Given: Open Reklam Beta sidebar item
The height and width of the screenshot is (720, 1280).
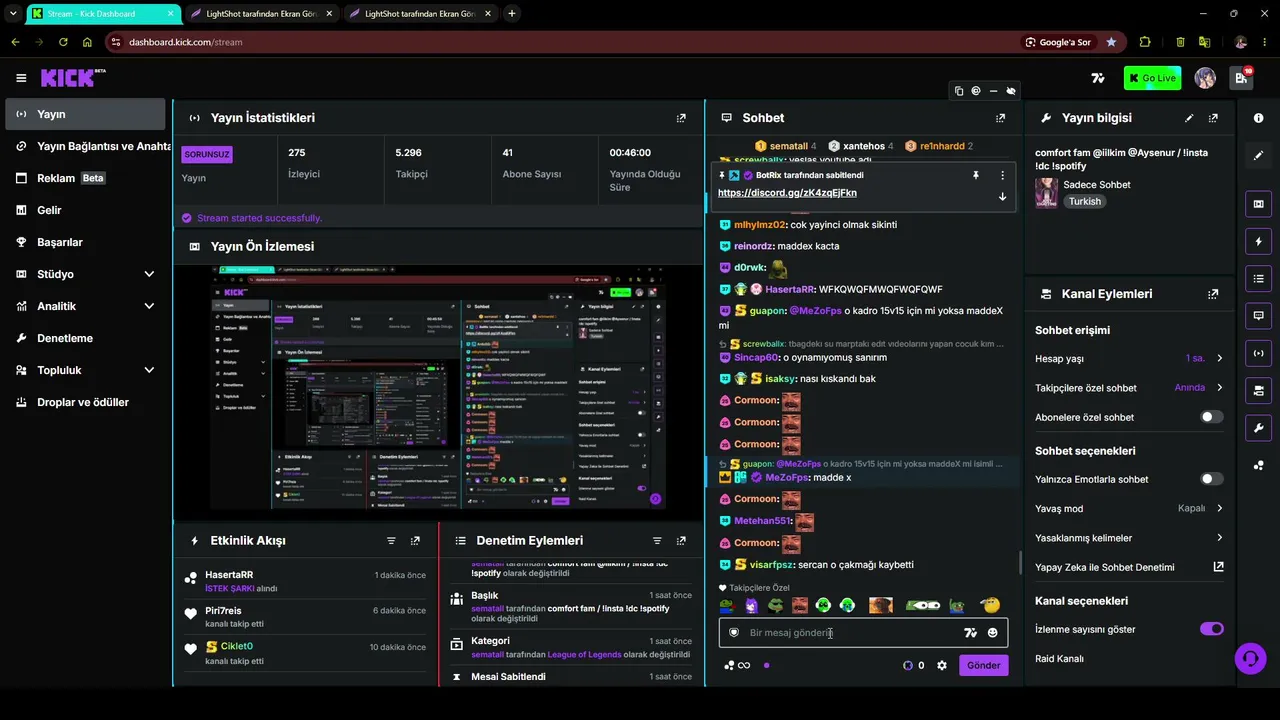Looking at the screenshot, I should (x=85, y=178).
